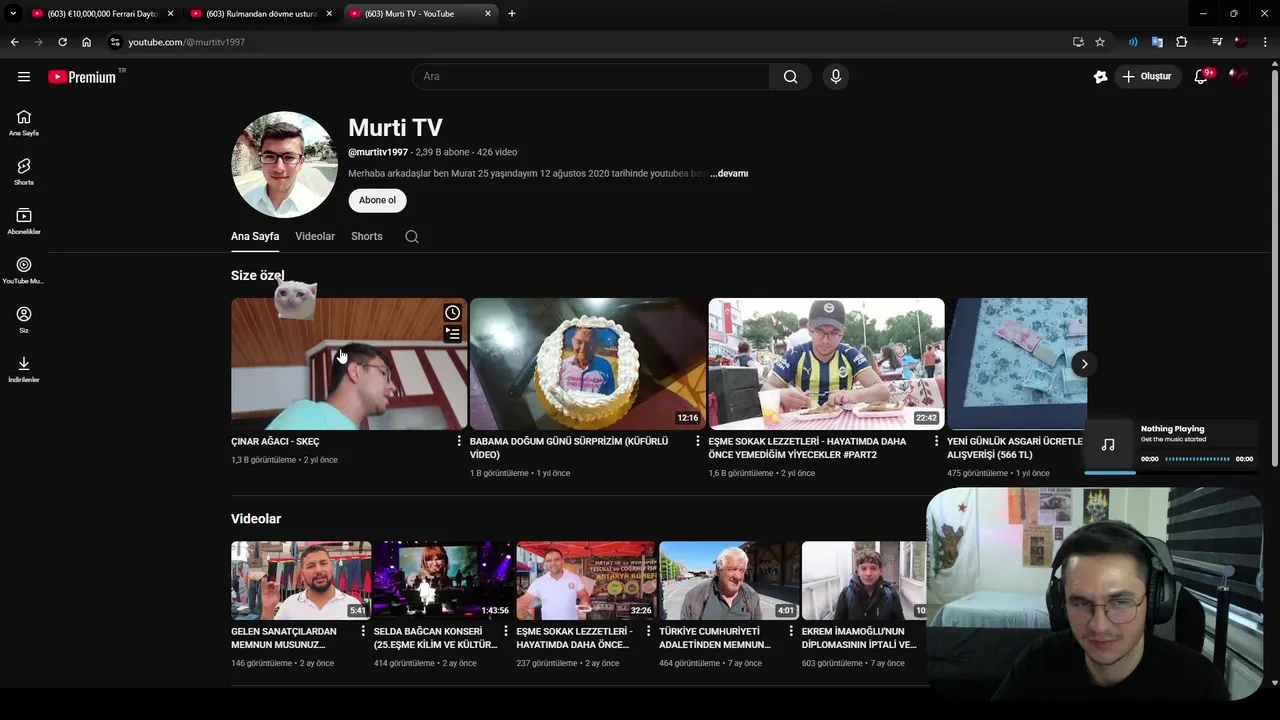This screenshot has height=720, width=1280.
Task: Add ÇINAR AĞACI video to queue
Action: tap(453, 334)
